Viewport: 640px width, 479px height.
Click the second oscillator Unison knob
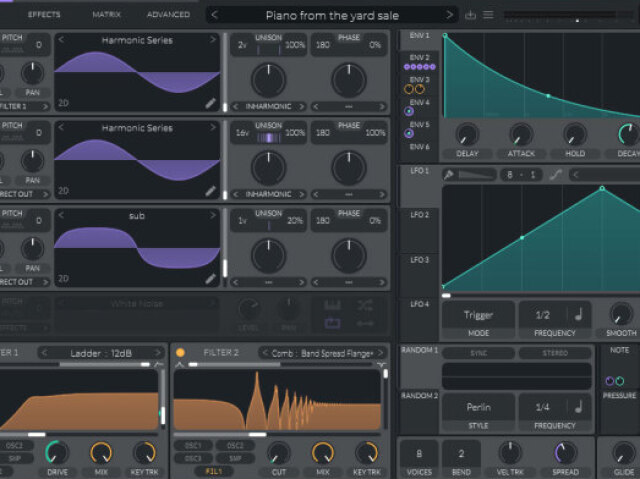click(268, 168)
